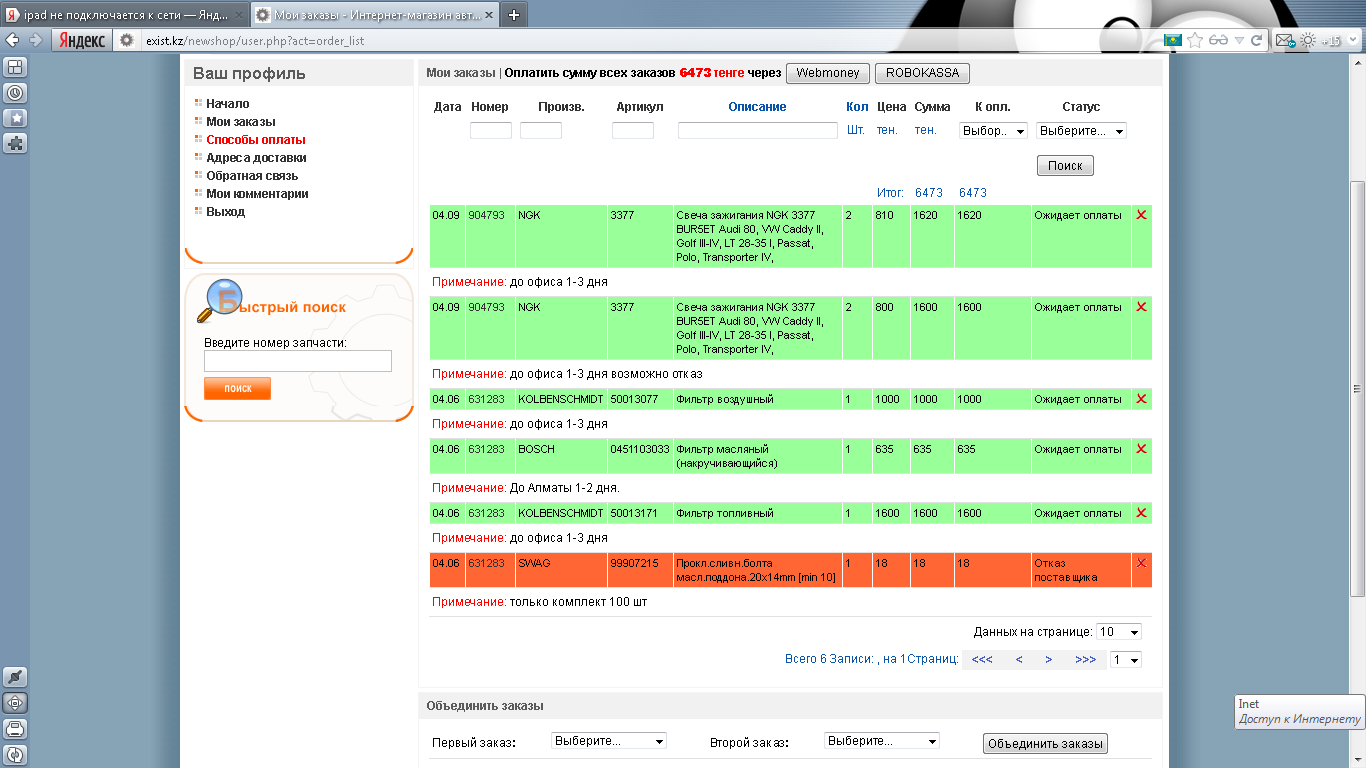
Task: Click the part number quick search field
Action: [x=298, y=361]
